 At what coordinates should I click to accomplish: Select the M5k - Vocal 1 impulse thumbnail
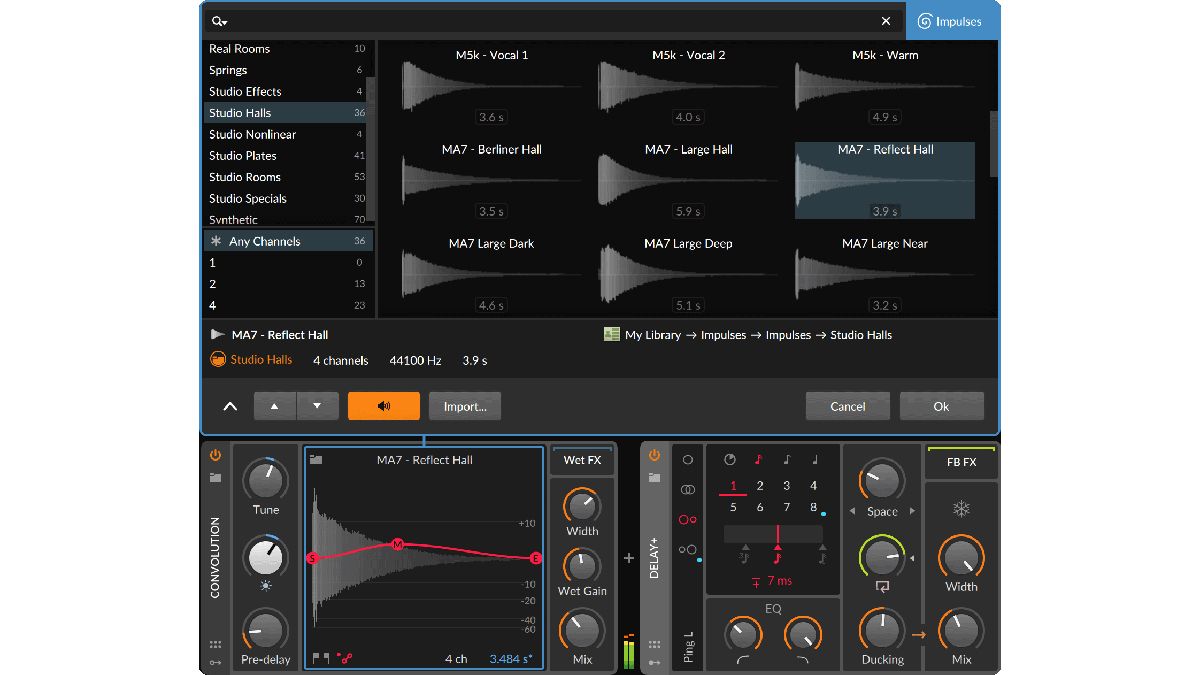tap(491, 86)
